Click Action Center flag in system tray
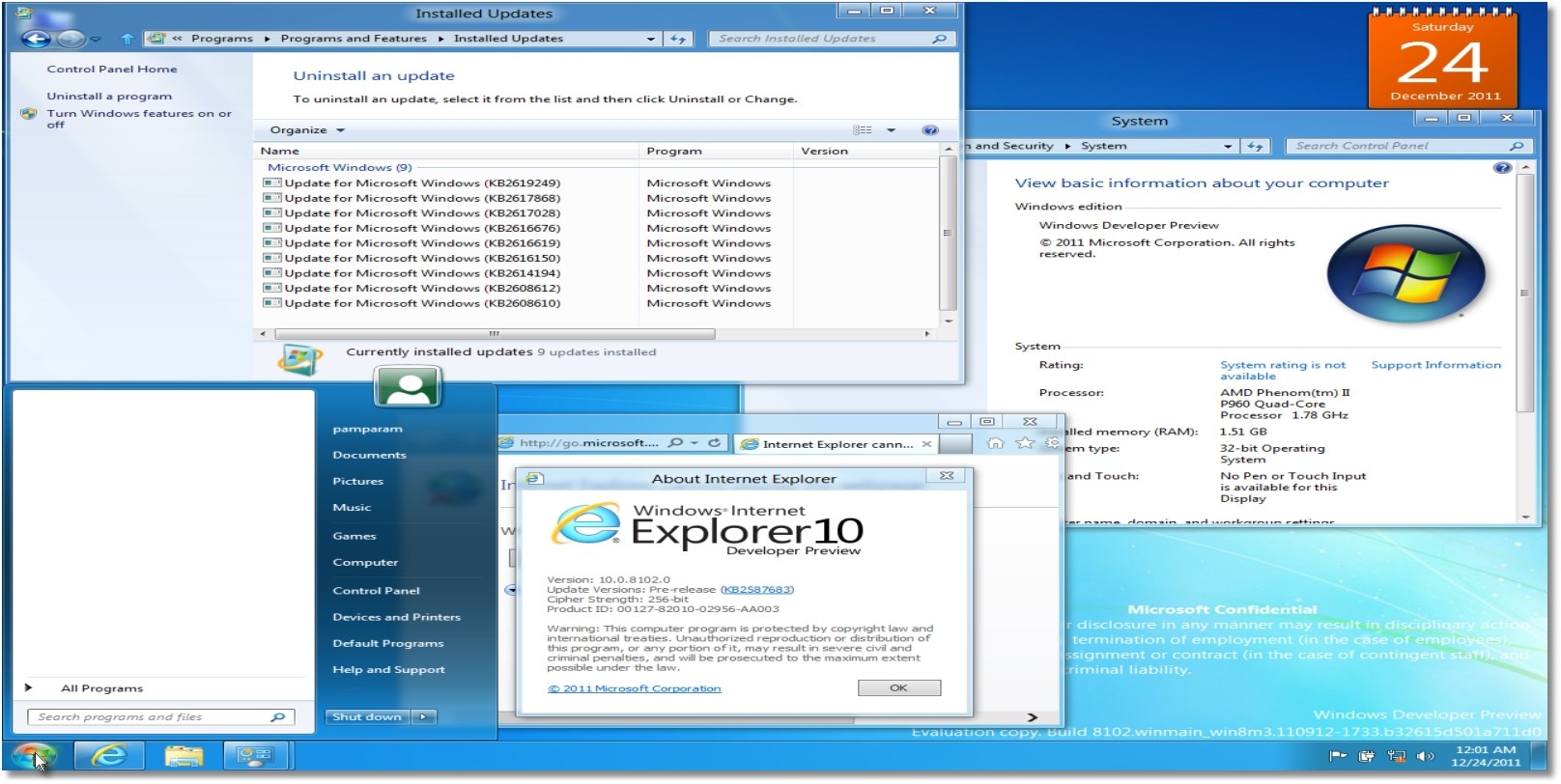 pyautogui.click(x=1338, y=757)
